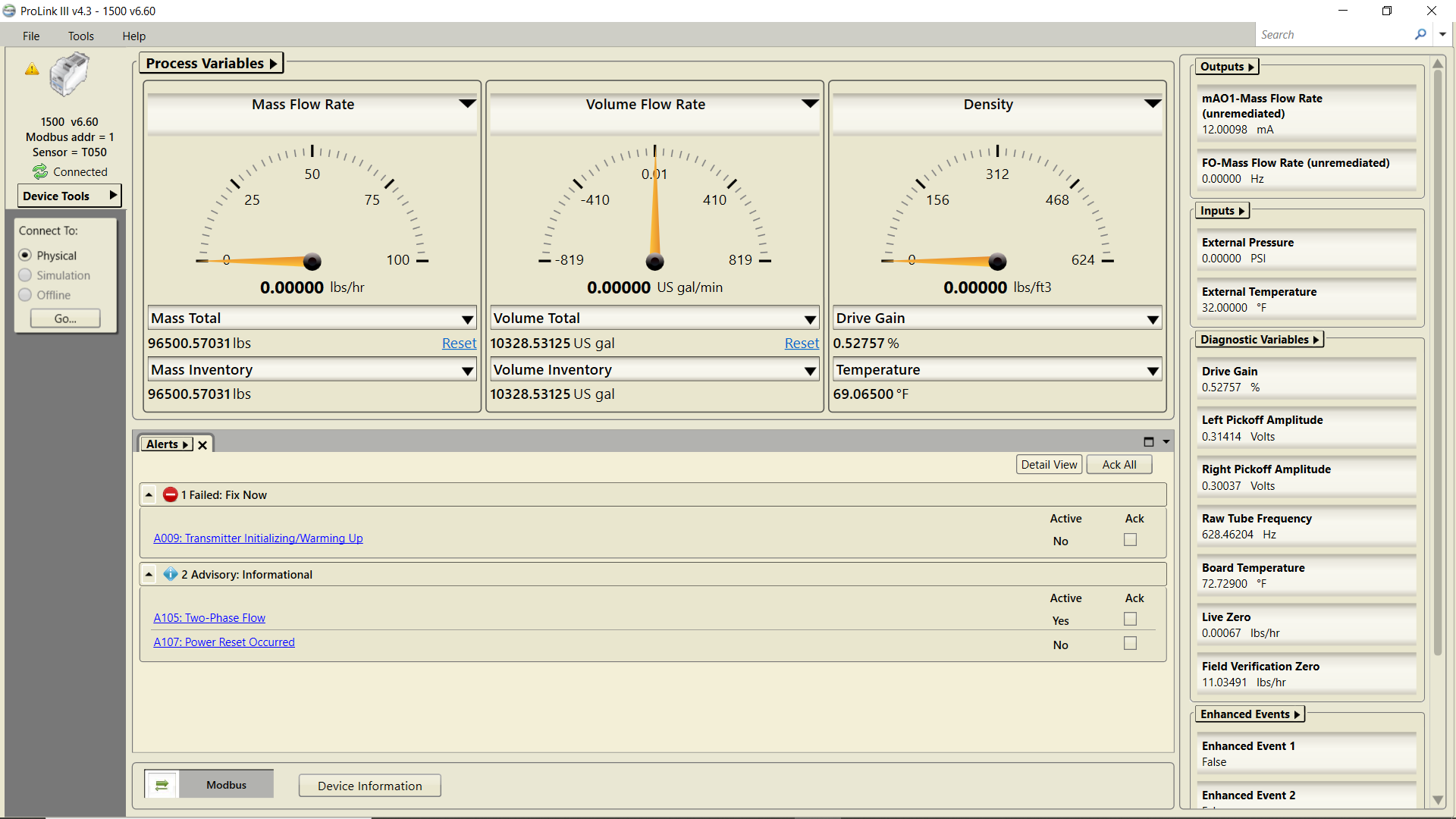Select the Simulation connection option
1456x819 pixels.
pyautogui.click(x=26, y=275)
